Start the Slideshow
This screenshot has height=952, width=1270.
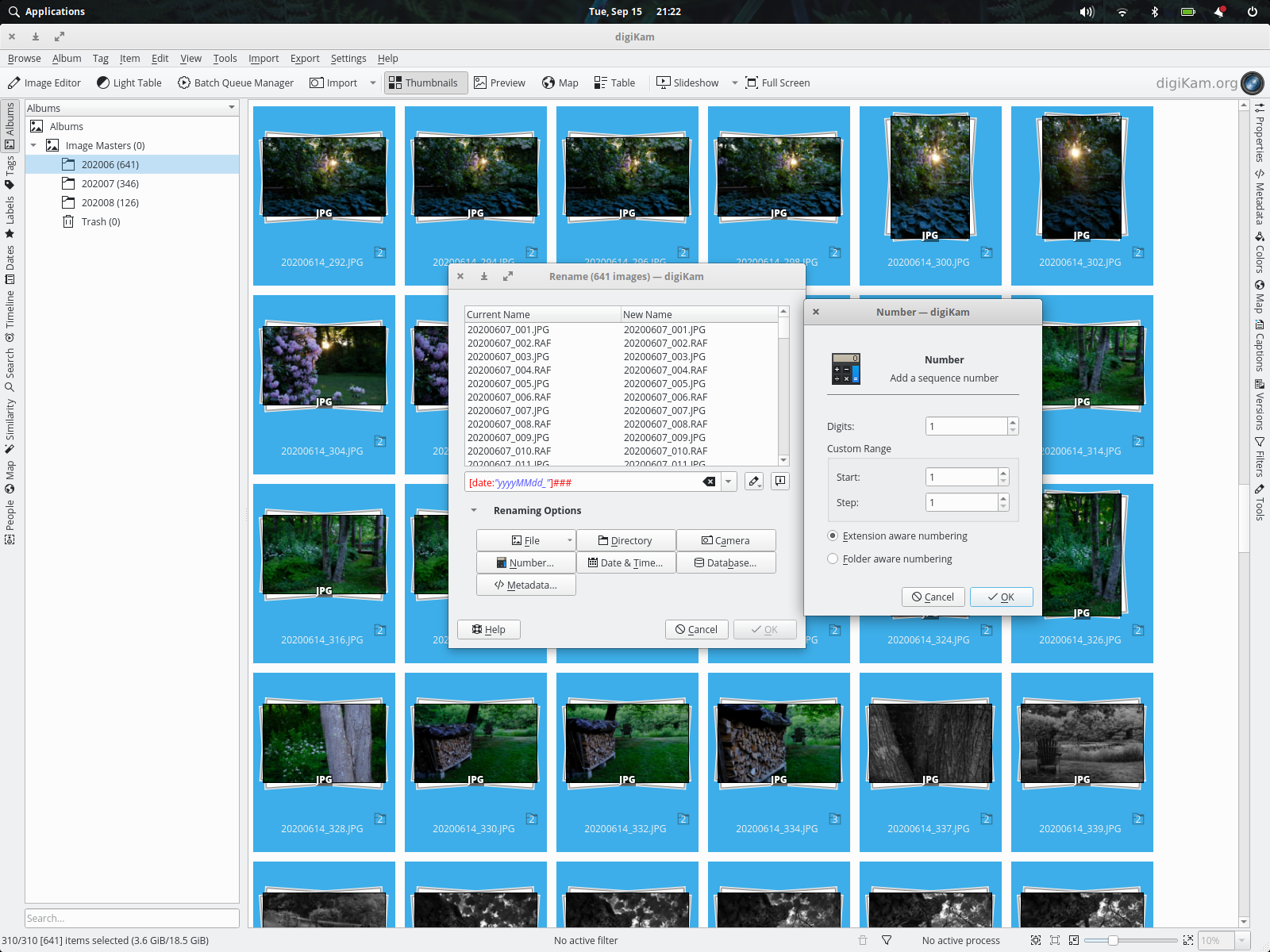[687, 83]
